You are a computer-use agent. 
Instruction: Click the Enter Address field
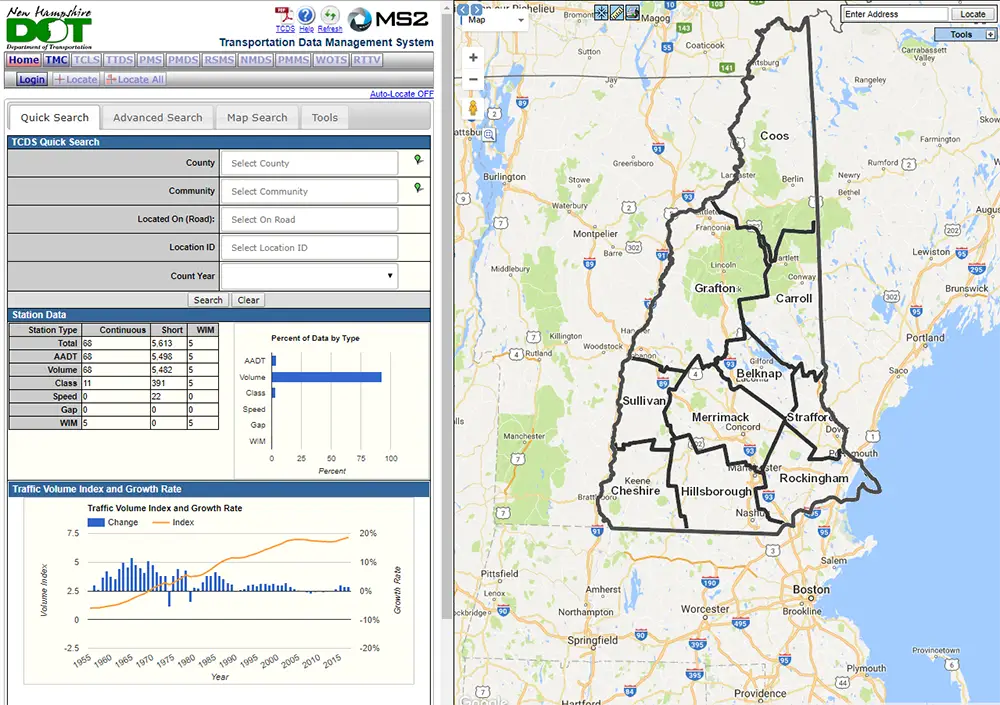(894, 14)
